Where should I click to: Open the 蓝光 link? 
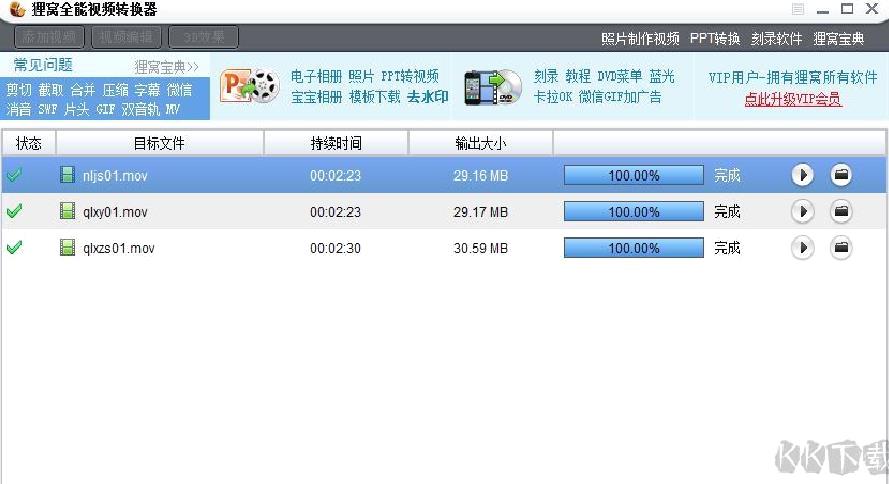(x=662, y=77)
